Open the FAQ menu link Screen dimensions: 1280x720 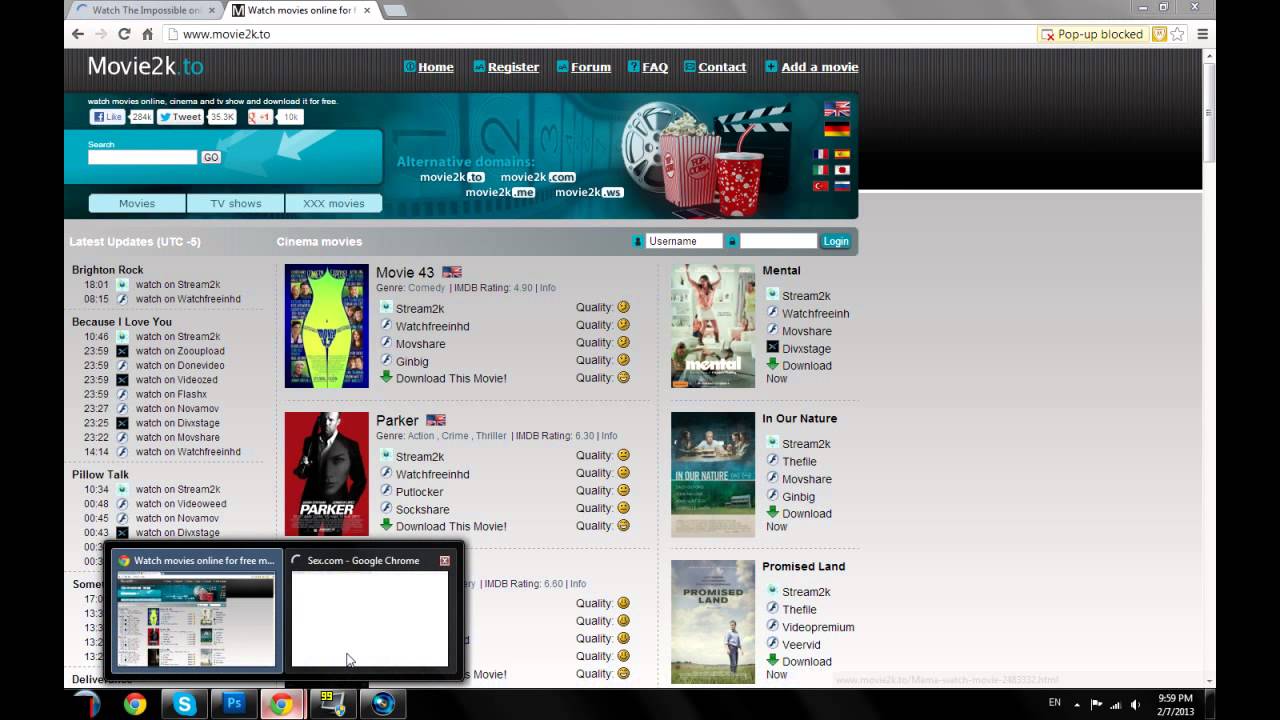coord(655,67)
